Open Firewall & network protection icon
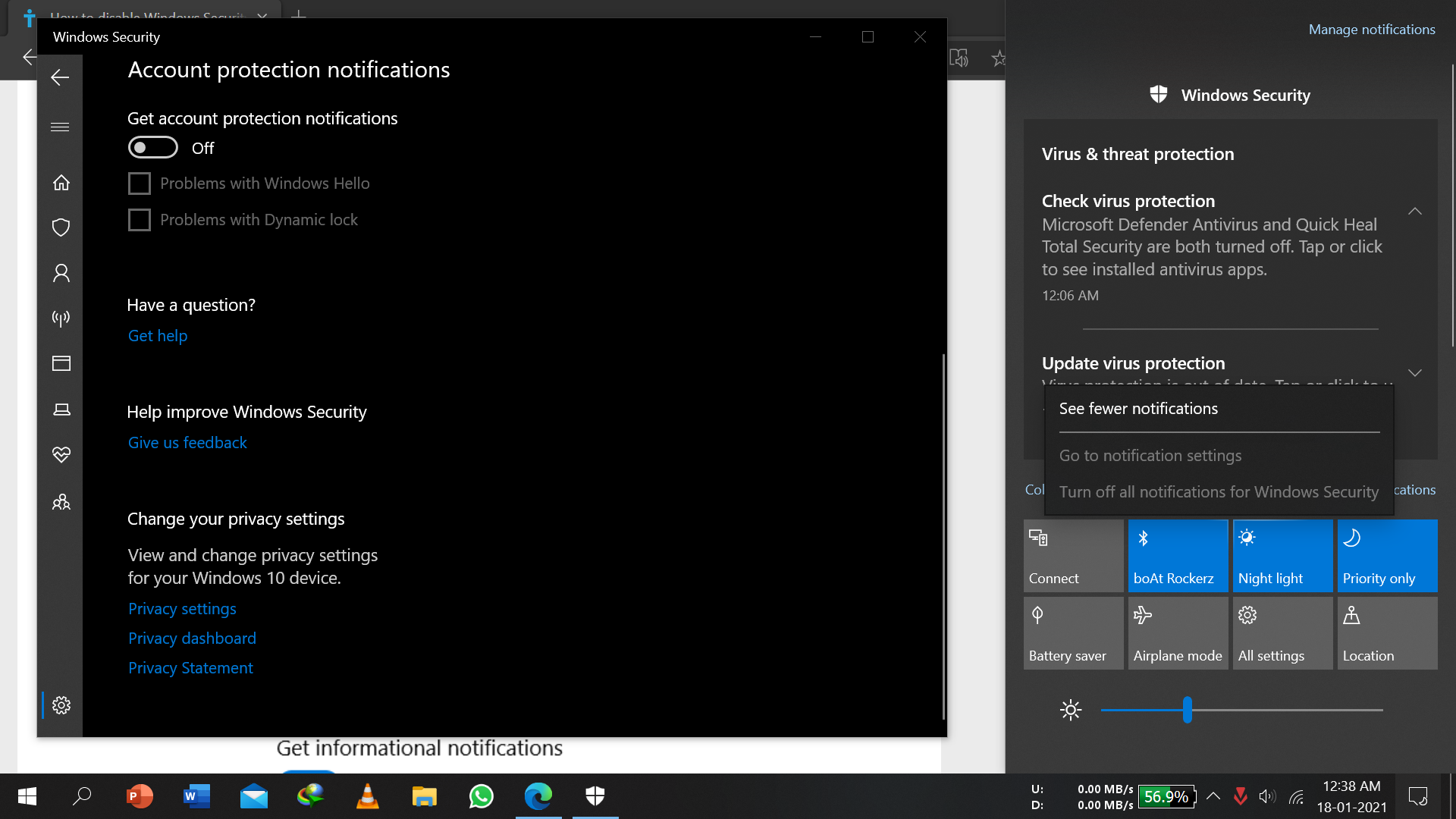 (61, 318)
